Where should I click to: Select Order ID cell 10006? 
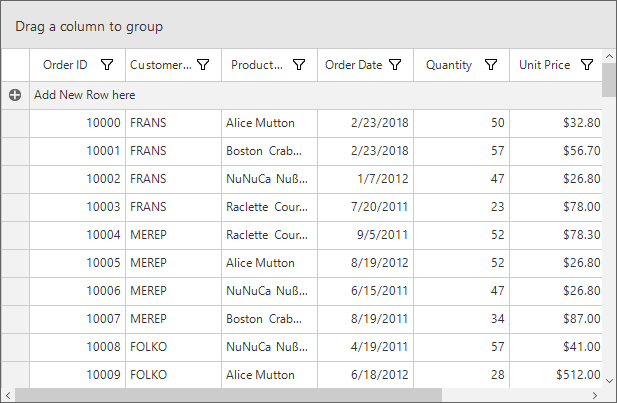(x=78, y=291)
